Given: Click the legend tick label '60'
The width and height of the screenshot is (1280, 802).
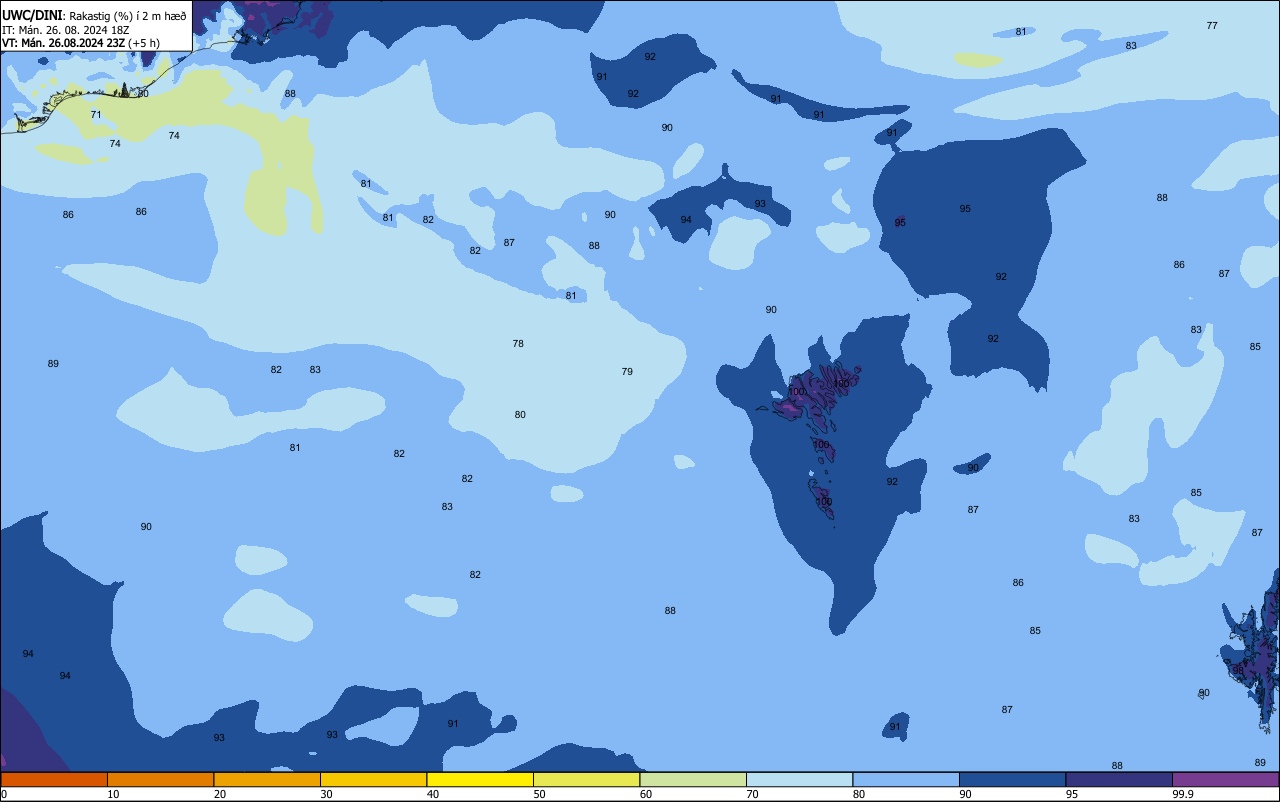Looking at the screenshot, I should [x=646, y=794].
